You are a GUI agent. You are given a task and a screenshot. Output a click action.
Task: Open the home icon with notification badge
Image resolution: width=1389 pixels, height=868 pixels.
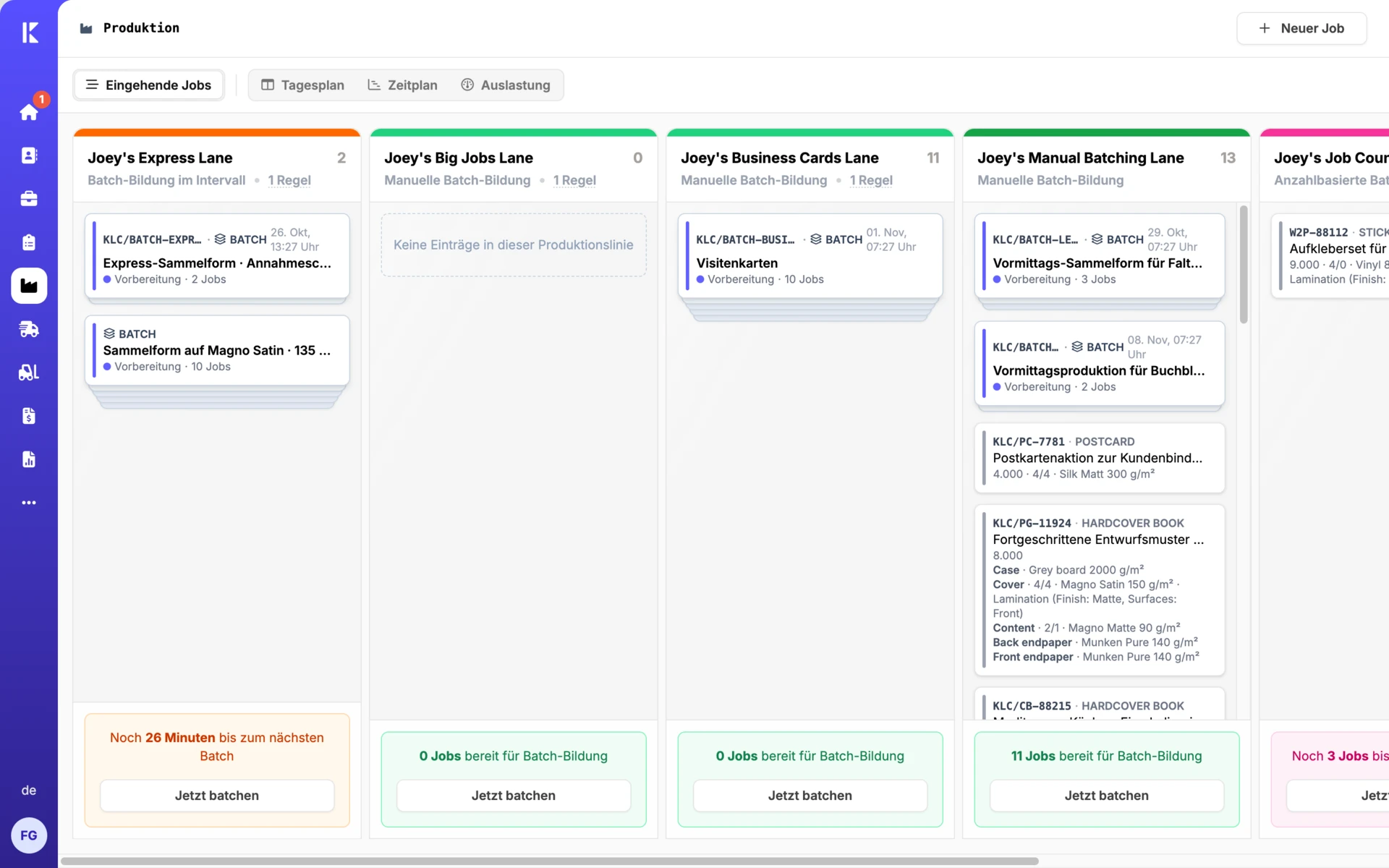coord(29,111)
